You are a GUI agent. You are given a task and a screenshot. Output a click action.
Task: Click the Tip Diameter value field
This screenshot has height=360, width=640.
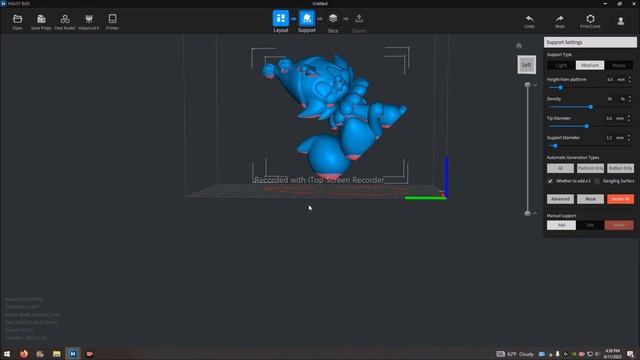[x=609, y=118]
